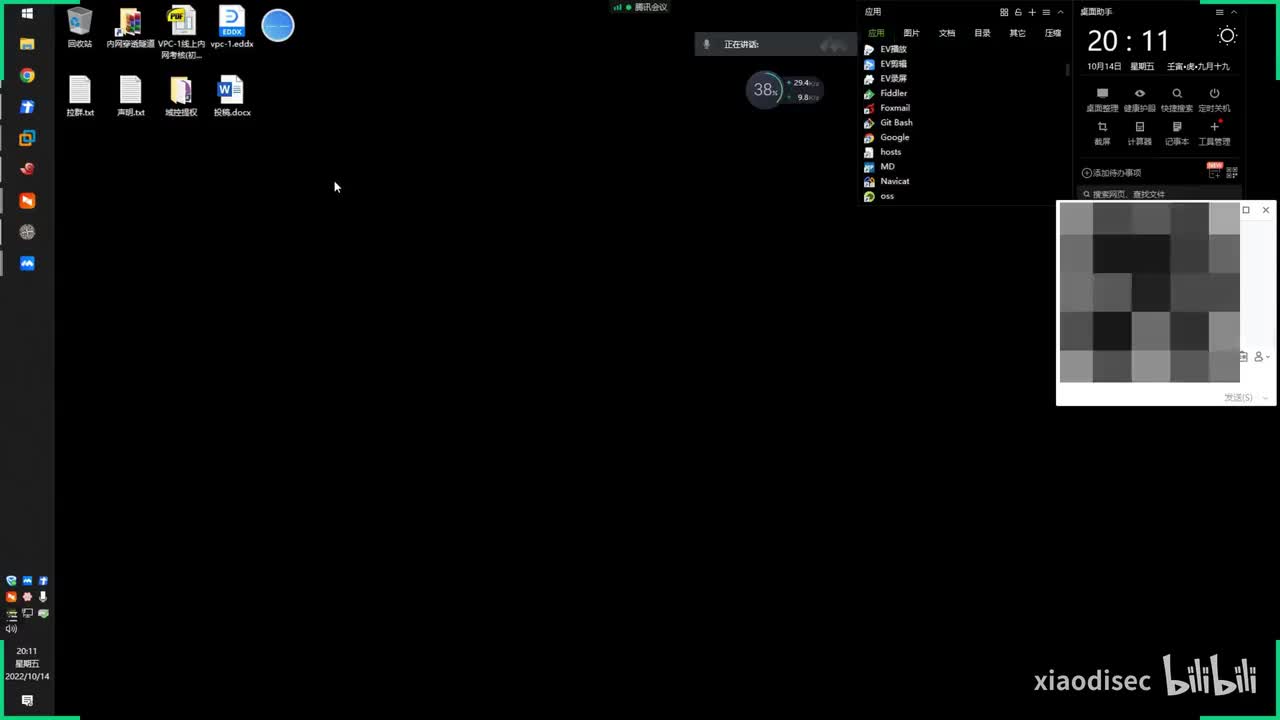Open MD from the app list

pos(880,167)
